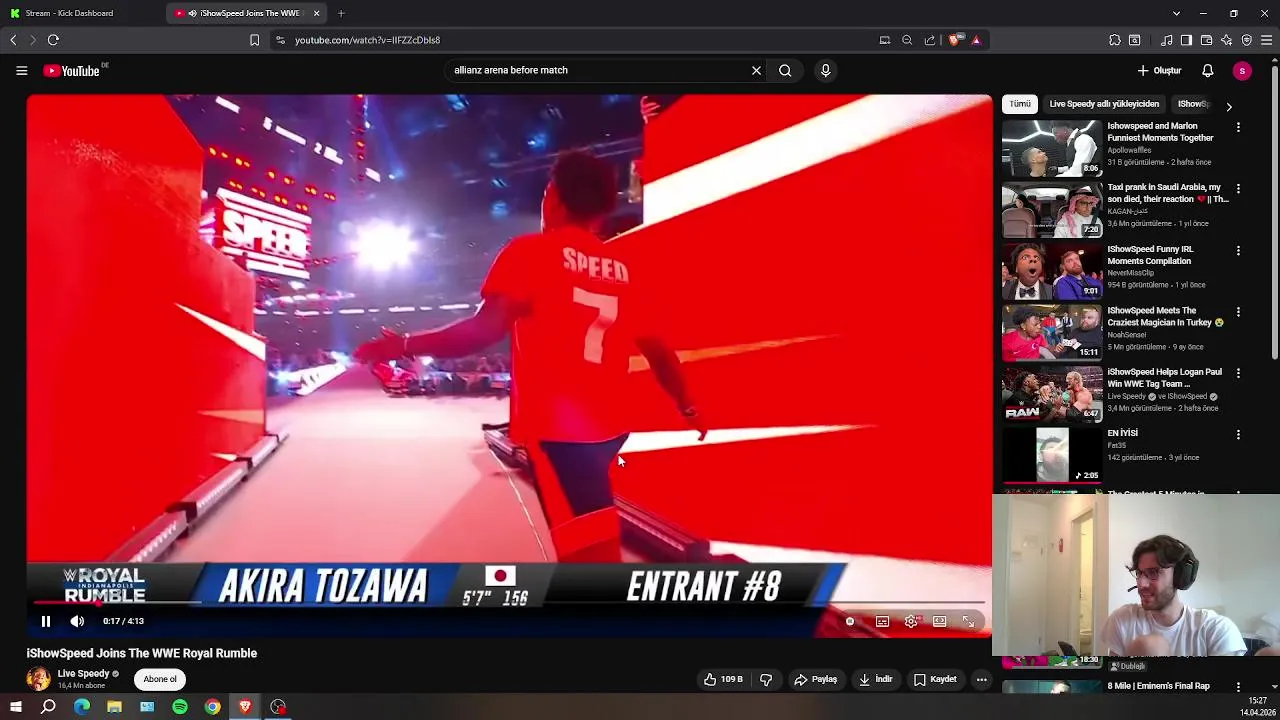Click the Paylaş share button
Image resolution: width=1280 pixels, height=720 pixels.
[x=815, y=679]
